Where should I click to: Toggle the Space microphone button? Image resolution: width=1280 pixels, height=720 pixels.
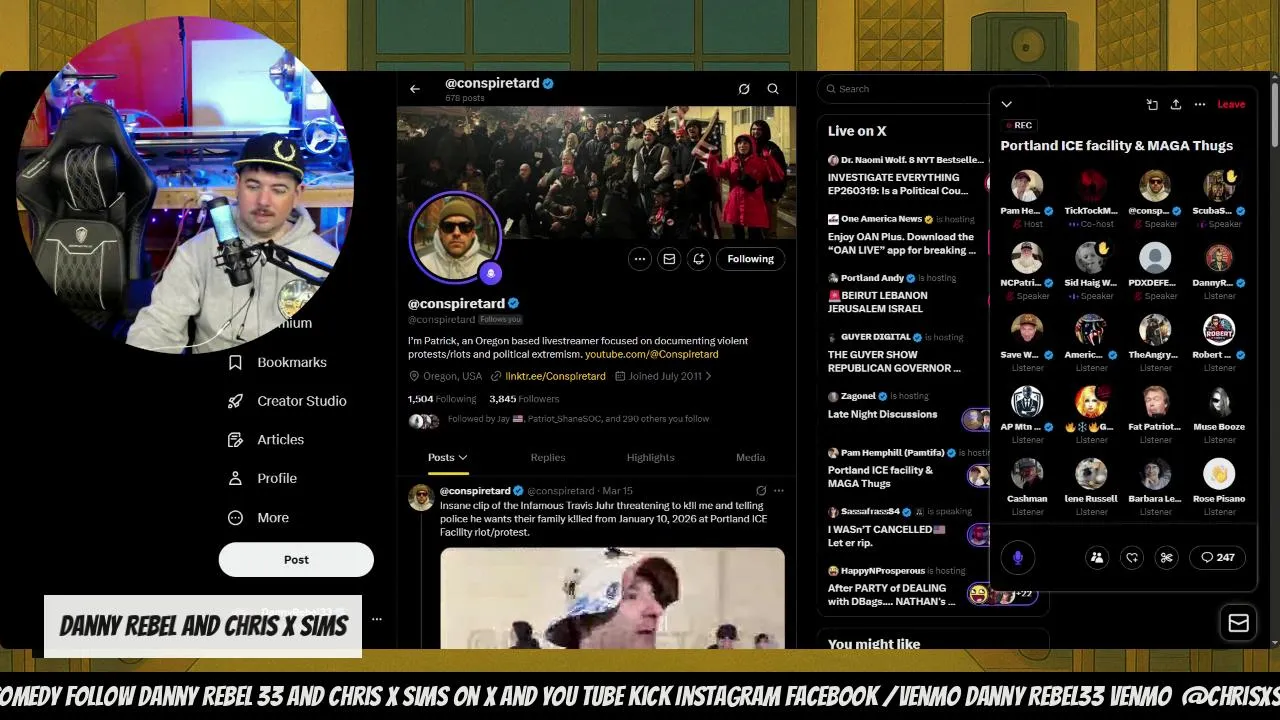(x=1018, y=557)
